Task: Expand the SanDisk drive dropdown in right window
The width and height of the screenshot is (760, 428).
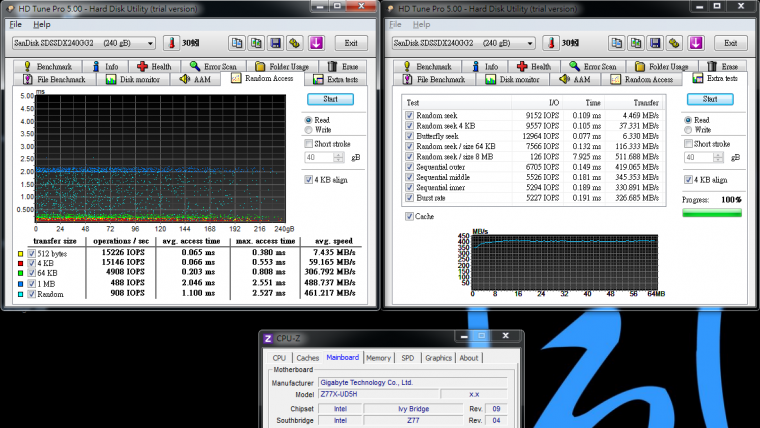Action: coord(528,44)
